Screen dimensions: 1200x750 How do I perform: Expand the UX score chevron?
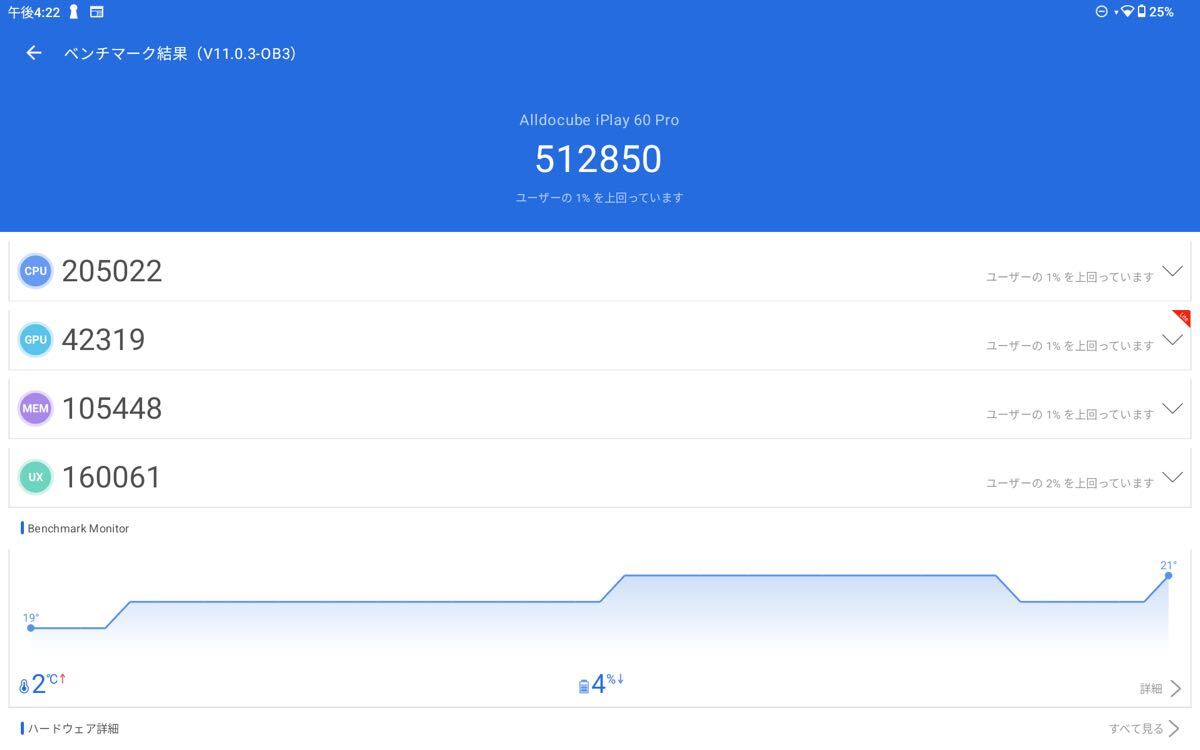point(1172,478)
